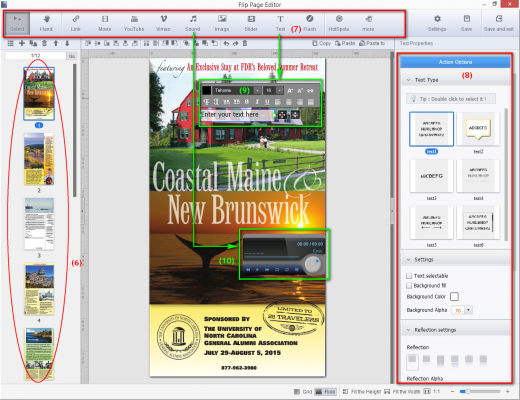
Task: Enable the Text selectable checkbox
Action: [x=409, y=276]
